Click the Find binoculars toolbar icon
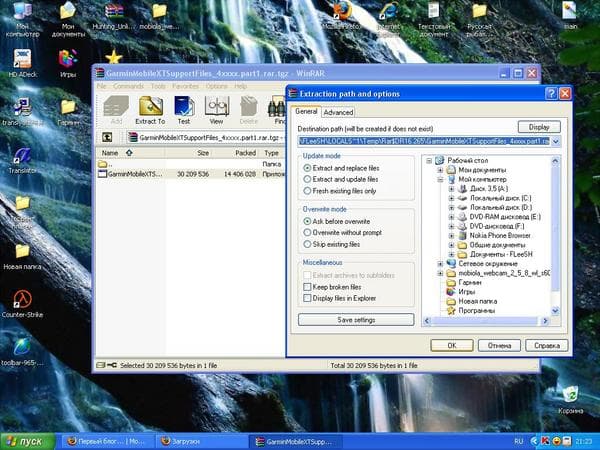 click(x=276, y=110)
